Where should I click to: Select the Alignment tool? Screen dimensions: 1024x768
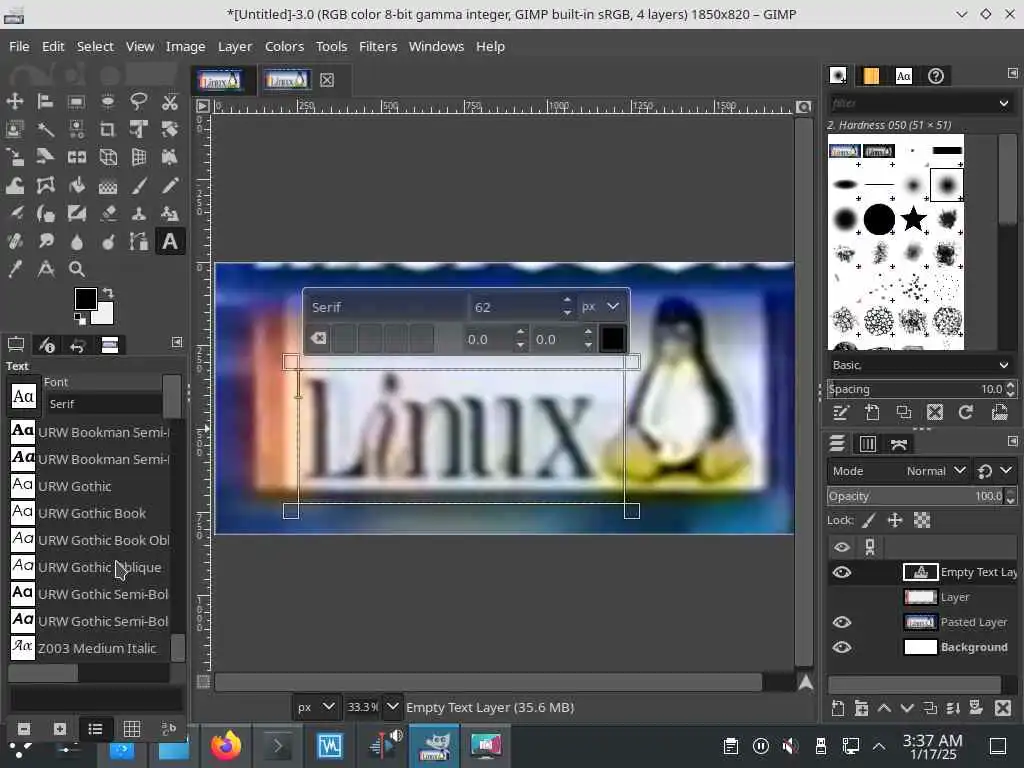[x=45, y=101]
